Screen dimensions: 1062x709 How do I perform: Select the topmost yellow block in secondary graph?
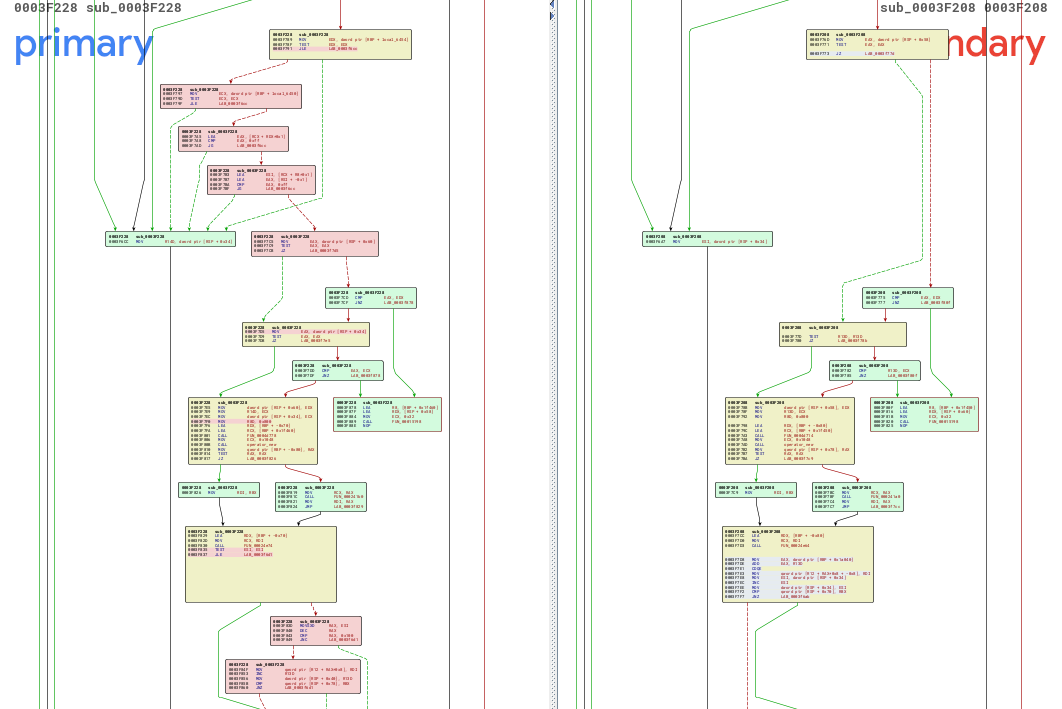(877, 44)
